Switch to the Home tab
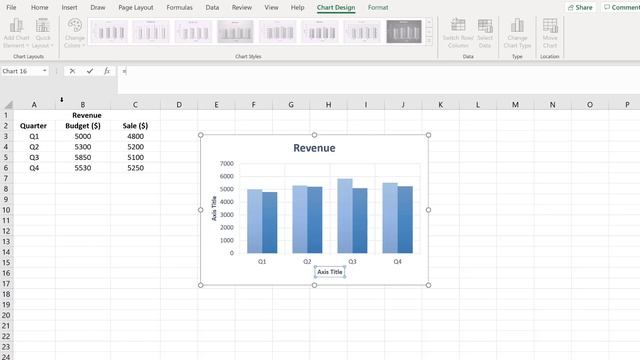This screenshot has width=640, height=360. (40, 7)
